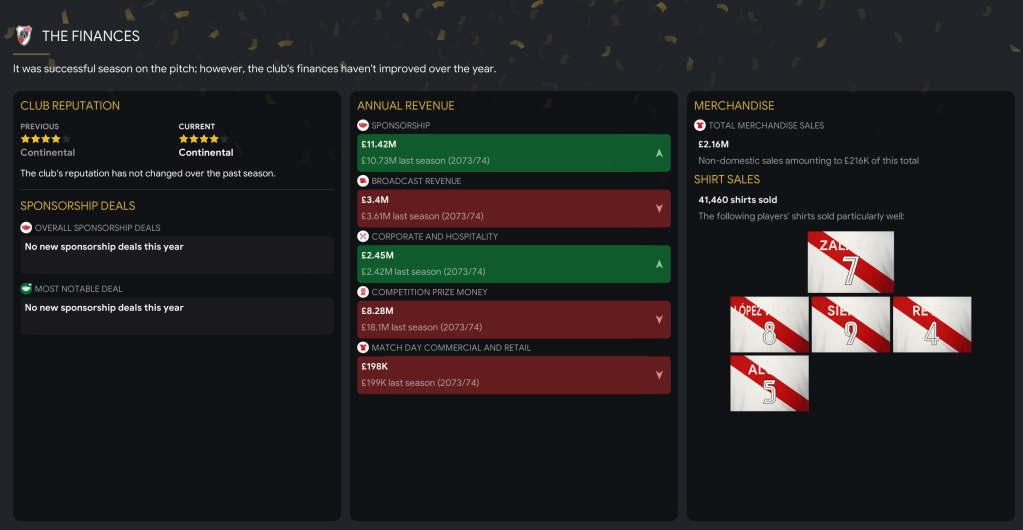Click the club crest beside The Finances
The height and width of the screenshot is (530, 1023).
tap(24, 36)
